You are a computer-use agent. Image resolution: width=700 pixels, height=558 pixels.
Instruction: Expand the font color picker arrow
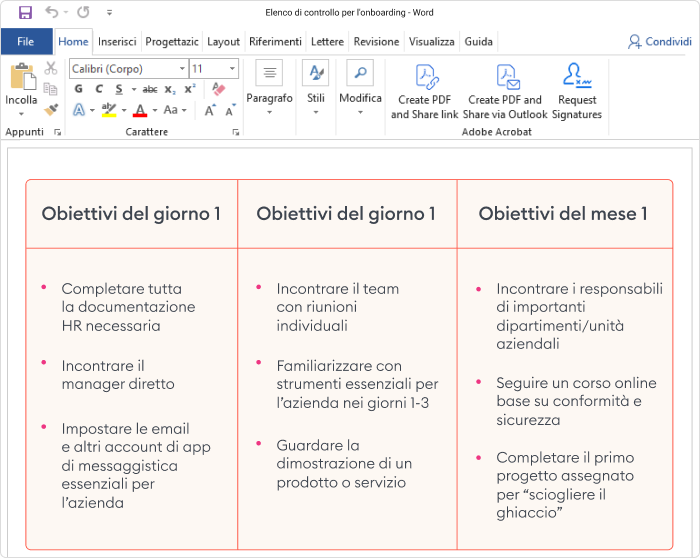point(155,110)
